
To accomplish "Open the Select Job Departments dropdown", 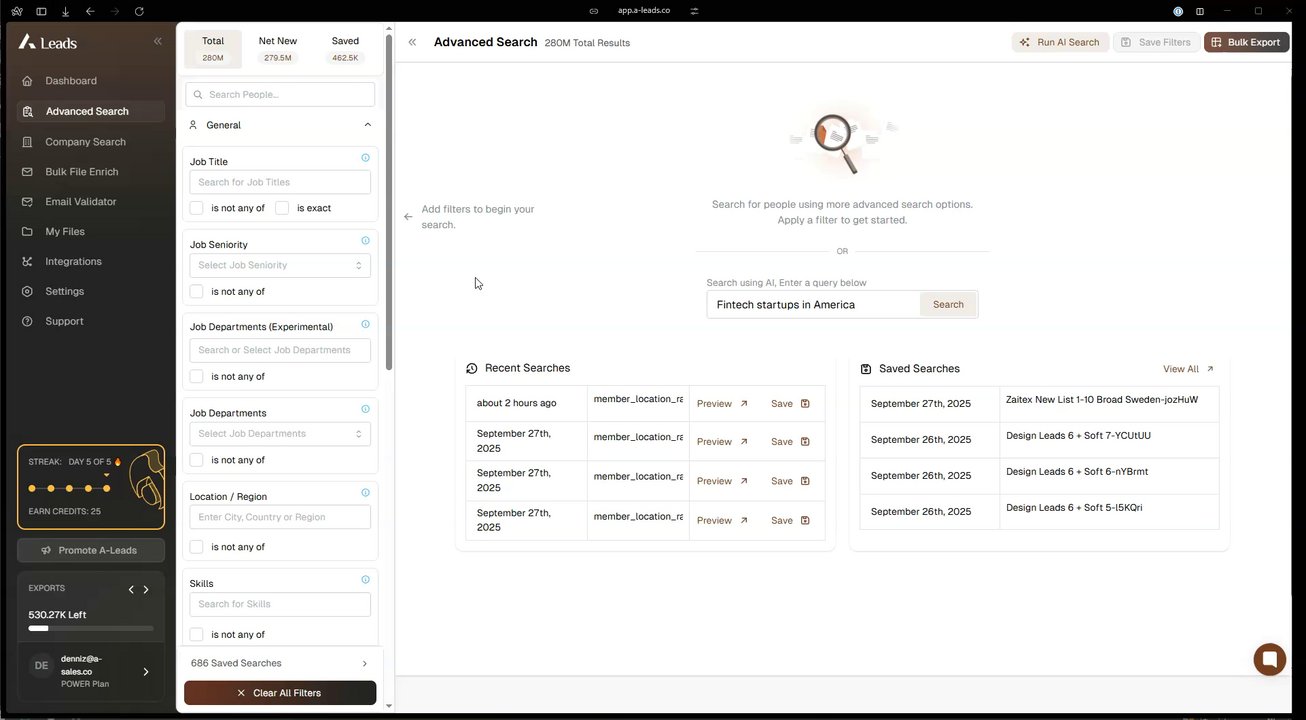I will pos(280,434).
